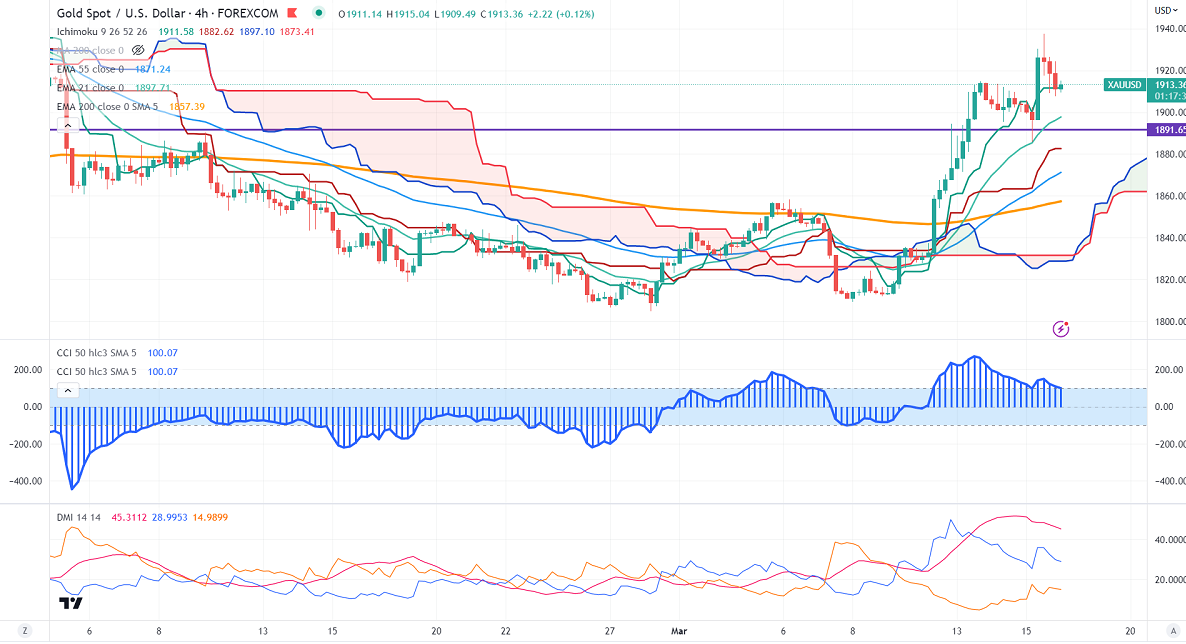Collapse the CCI pane indicator legend
The image size is (1186, 644).
point(66,390)
